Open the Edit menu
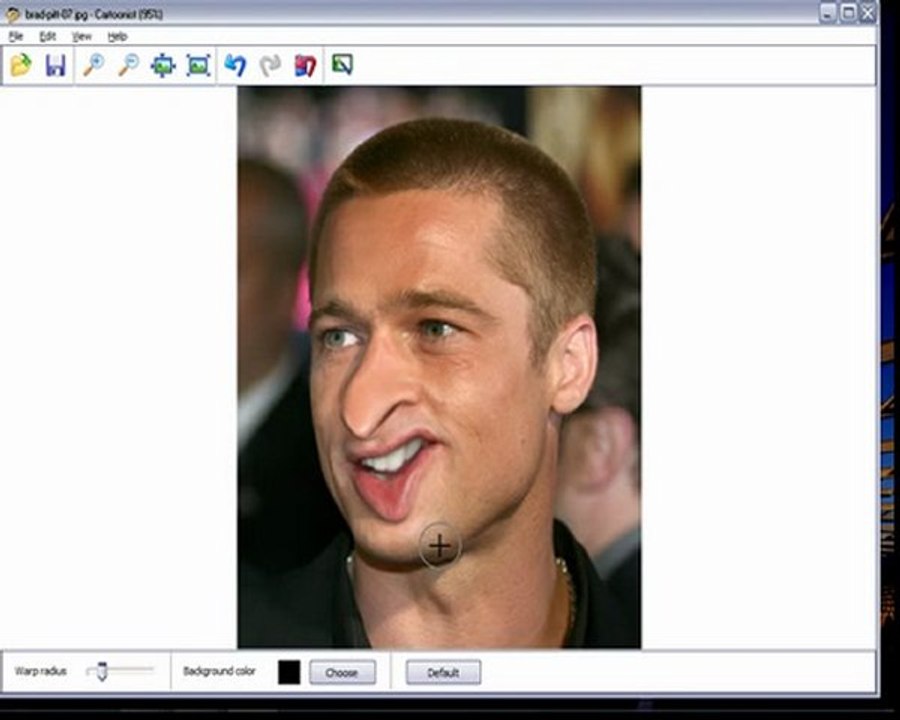This screenshot has width=900, height=720. (48, 37)
